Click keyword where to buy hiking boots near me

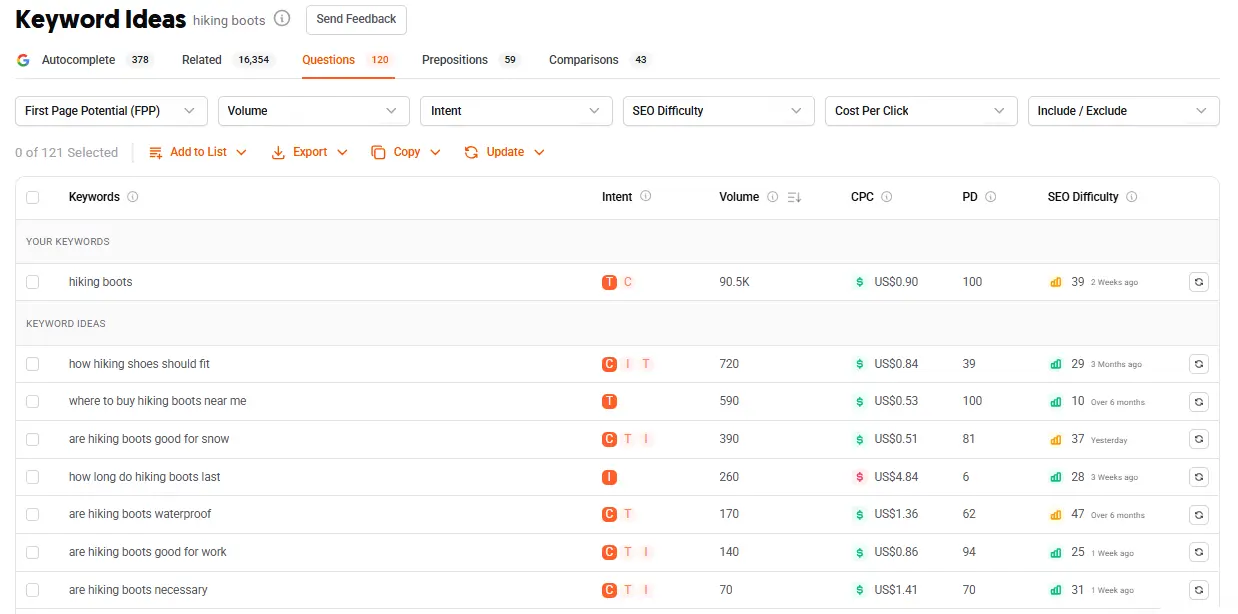(x=157, y=401)
